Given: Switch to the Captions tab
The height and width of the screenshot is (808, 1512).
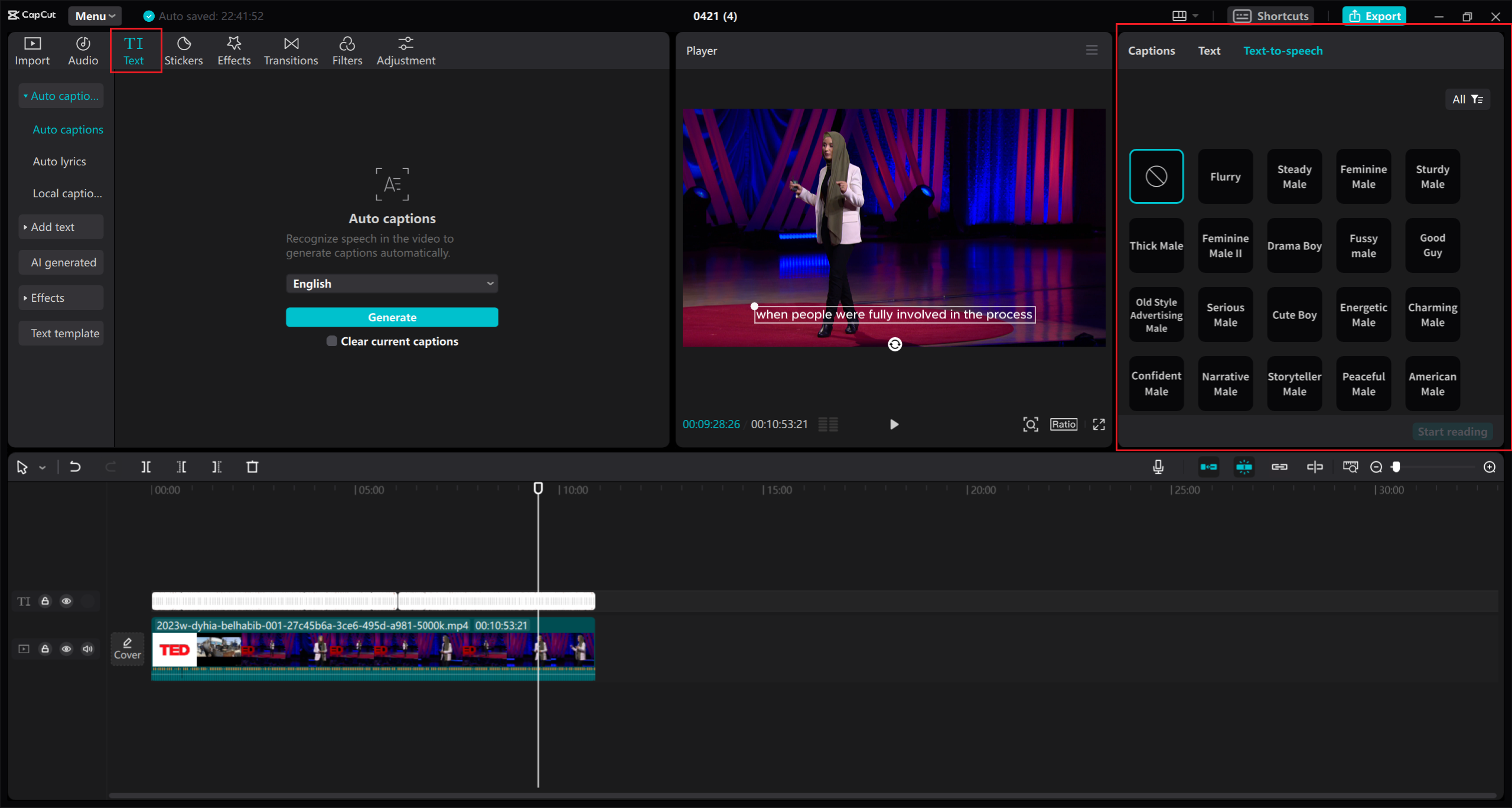Looking at the screenshot, I should click(x=1151, y=51).
